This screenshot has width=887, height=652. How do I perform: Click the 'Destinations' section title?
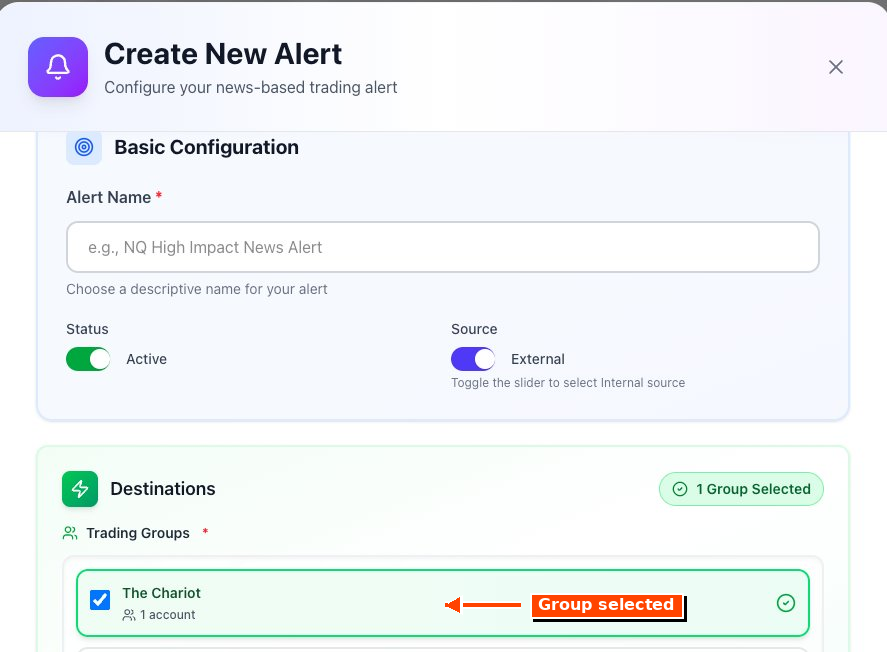pyautogui.click(x=163, y=489)
